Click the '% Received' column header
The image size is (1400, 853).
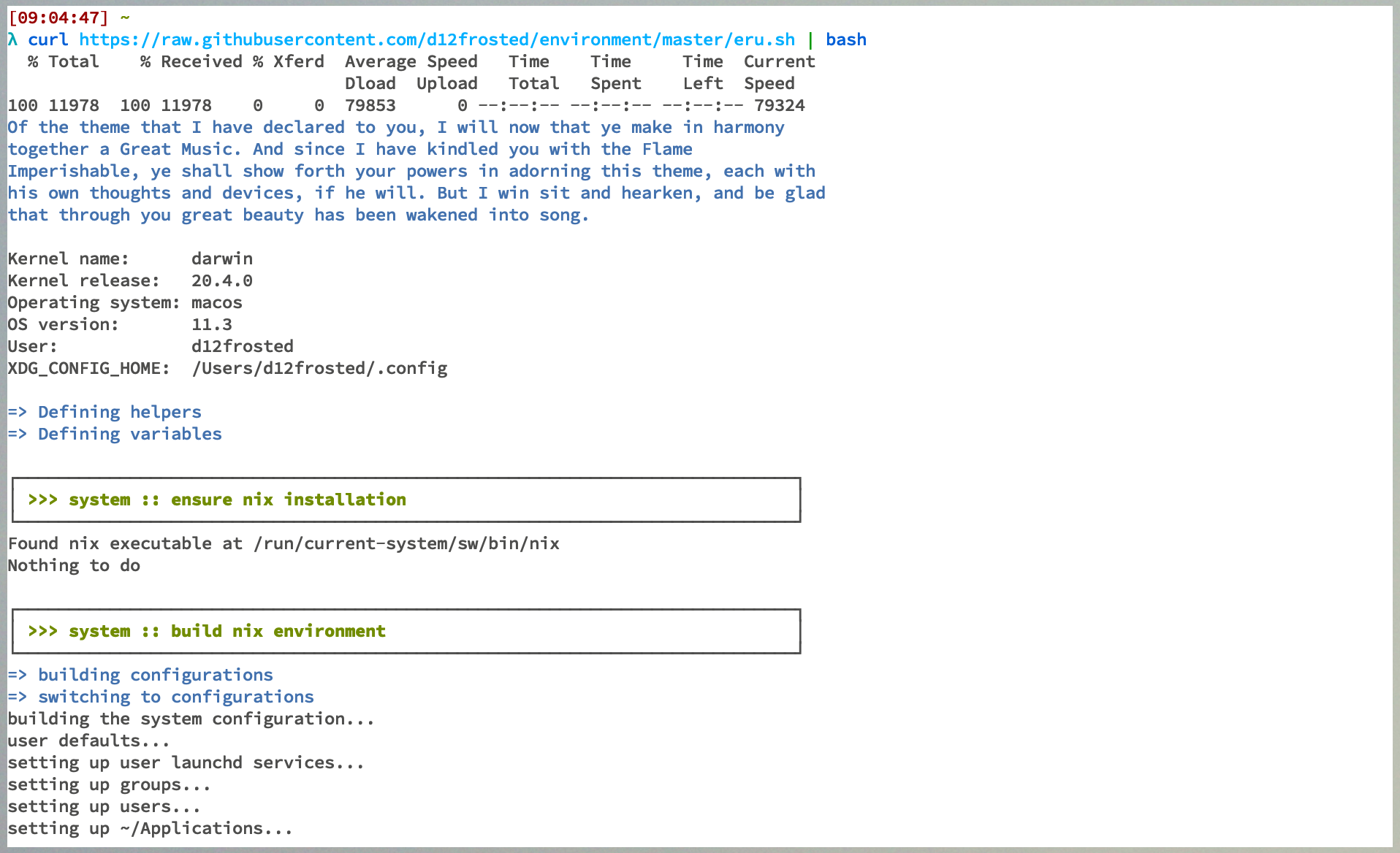point(191,62)
